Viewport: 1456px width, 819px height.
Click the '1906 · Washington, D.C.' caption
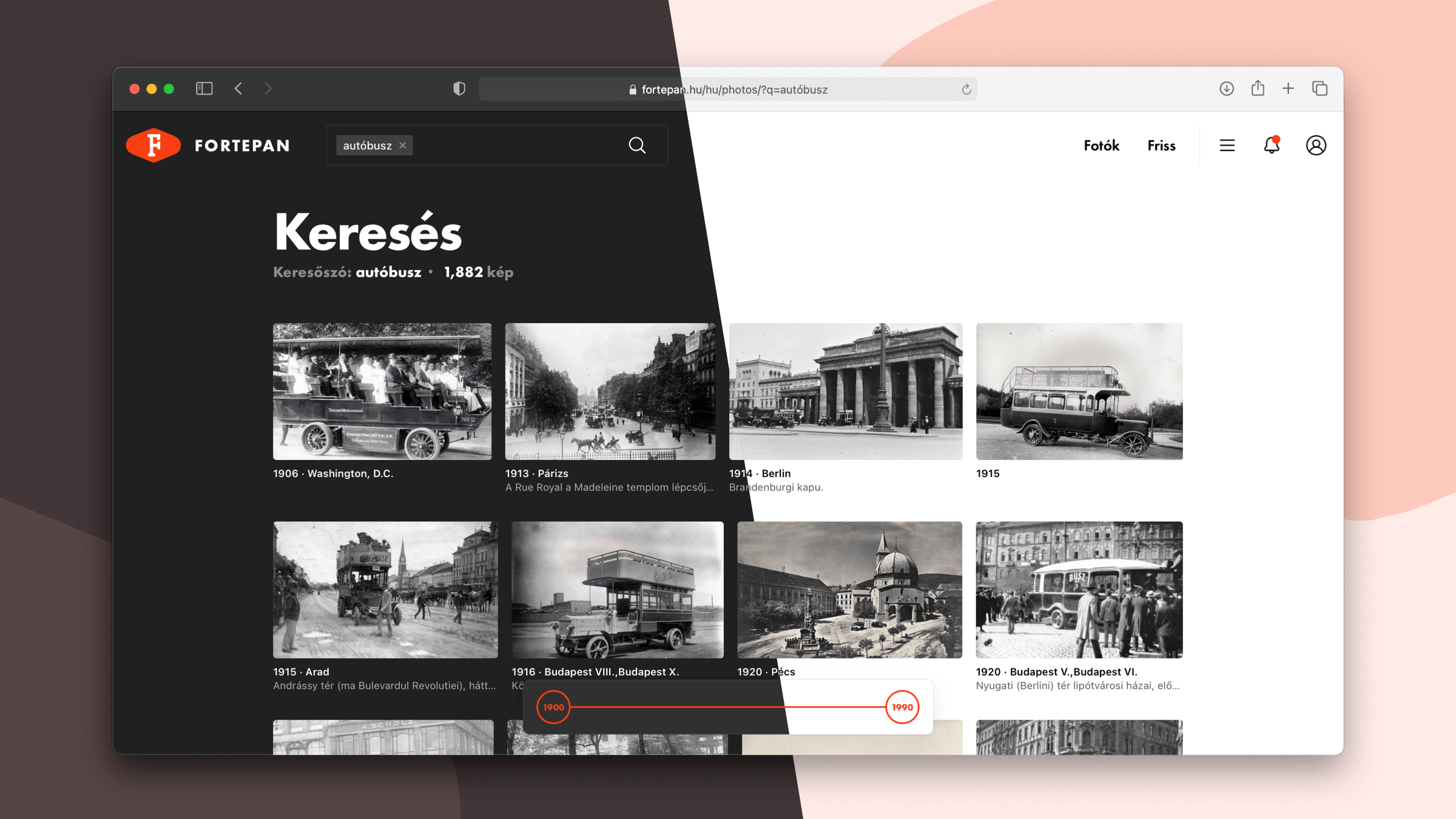(333, 474)
